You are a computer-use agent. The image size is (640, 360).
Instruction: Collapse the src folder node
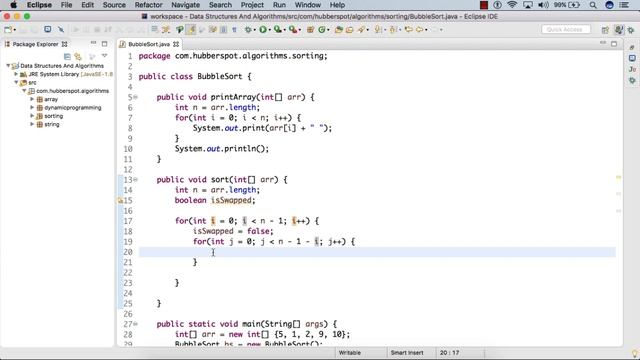16,82
